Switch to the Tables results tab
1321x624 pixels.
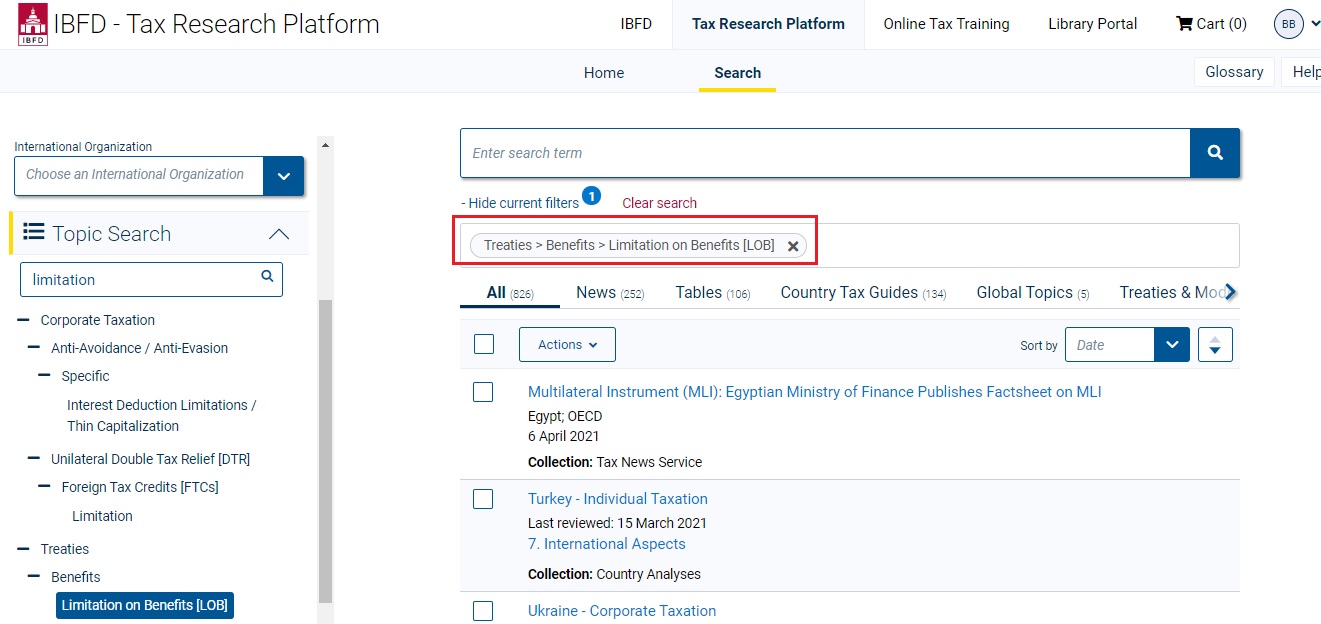click(x=713, y=293)
